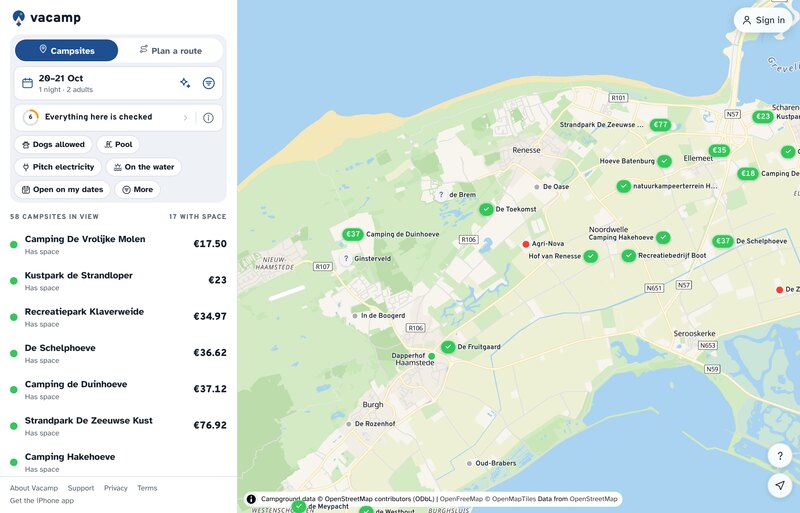Click the Oud-Brabers grey marker
Viewport: 800px width, 513px height.
tap(469, 464)
